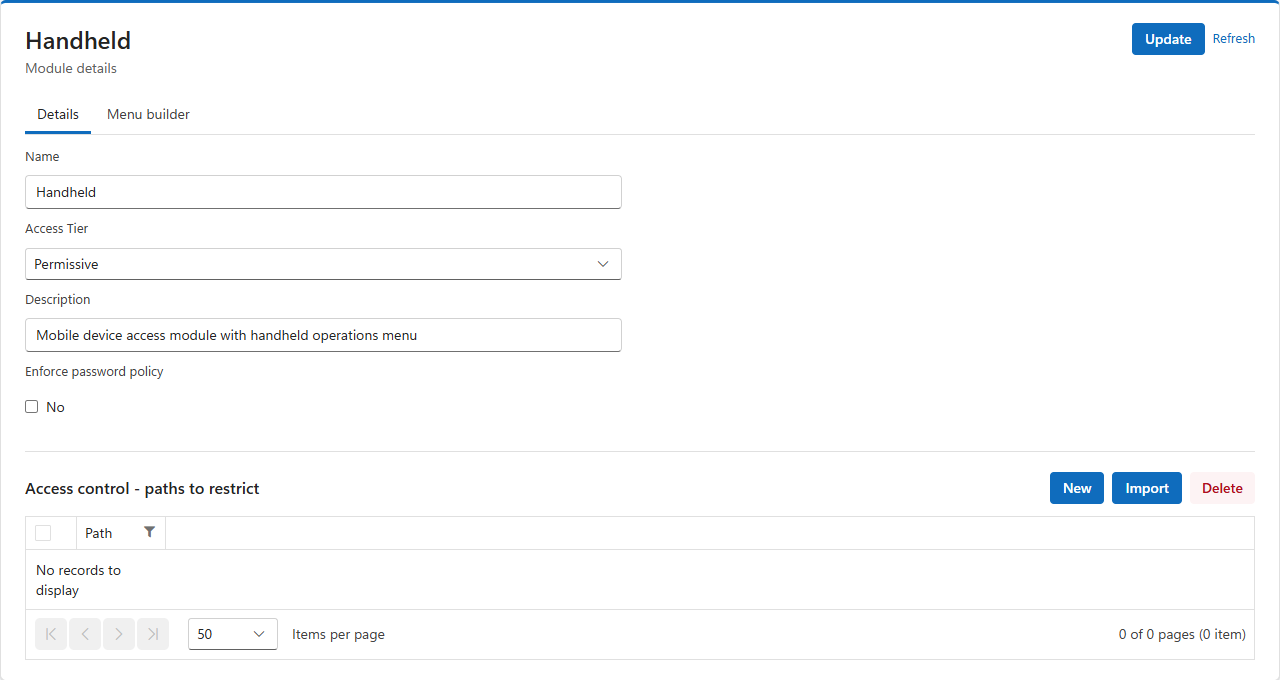The image size is (1280, 680).
Task: Select the Details tab
Action: point(58,114)
